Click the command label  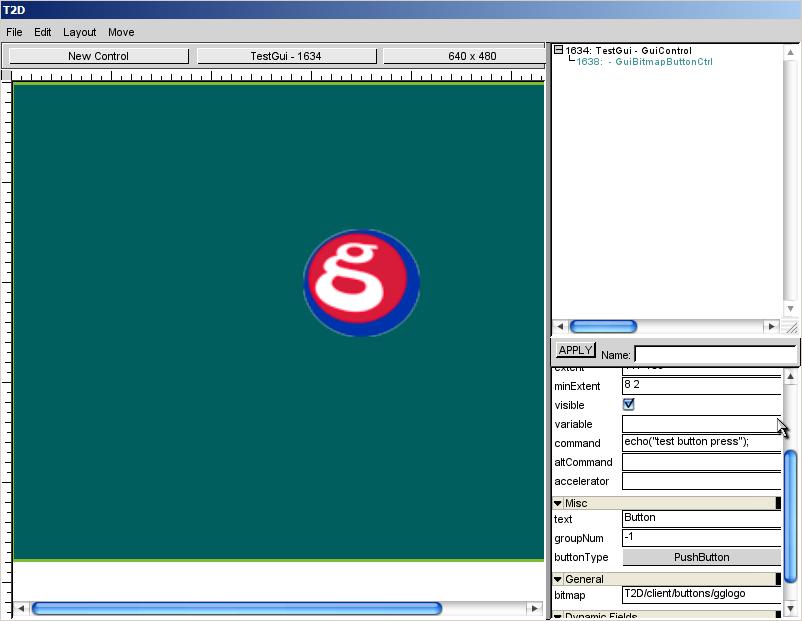pos(577,443)
